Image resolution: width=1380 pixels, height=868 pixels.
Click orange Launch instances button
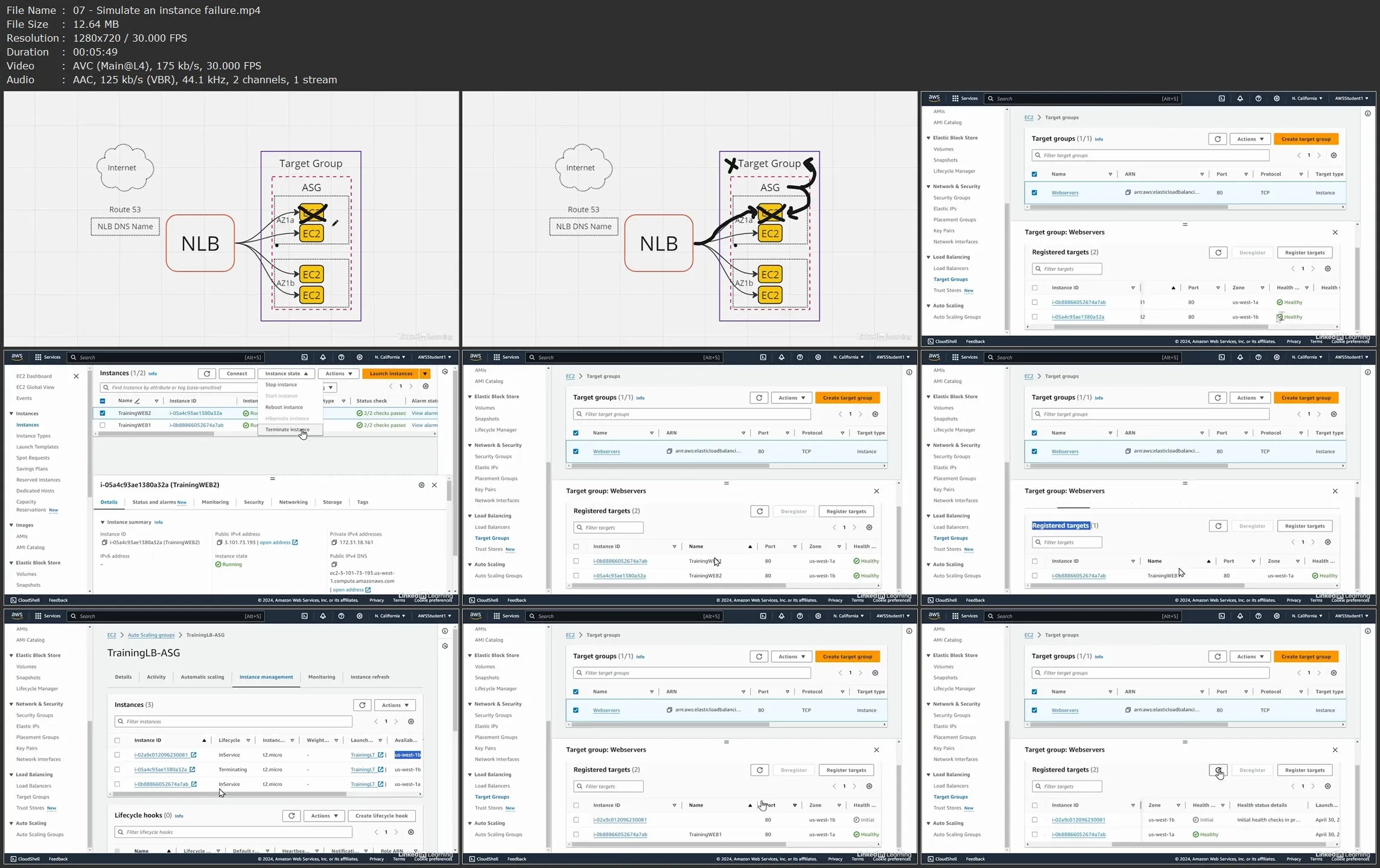391,373
